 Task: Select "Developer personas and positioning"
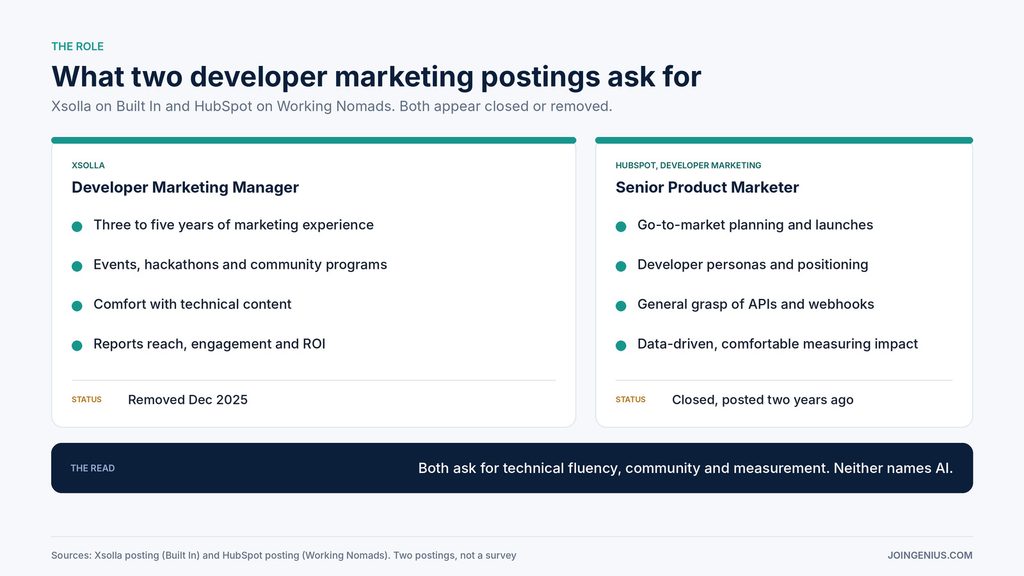(752, 264)
